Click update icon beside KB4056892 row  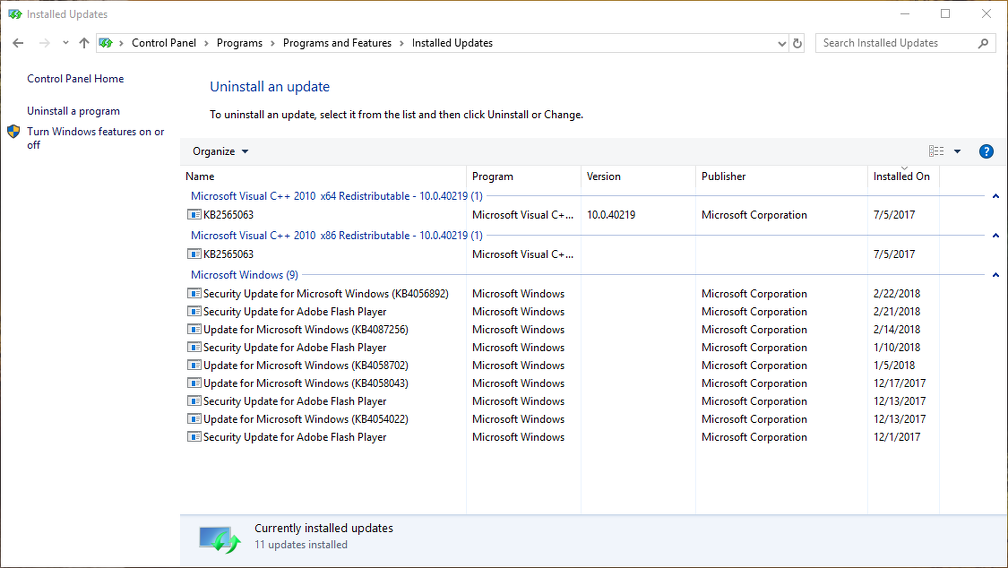pos(194,294)
